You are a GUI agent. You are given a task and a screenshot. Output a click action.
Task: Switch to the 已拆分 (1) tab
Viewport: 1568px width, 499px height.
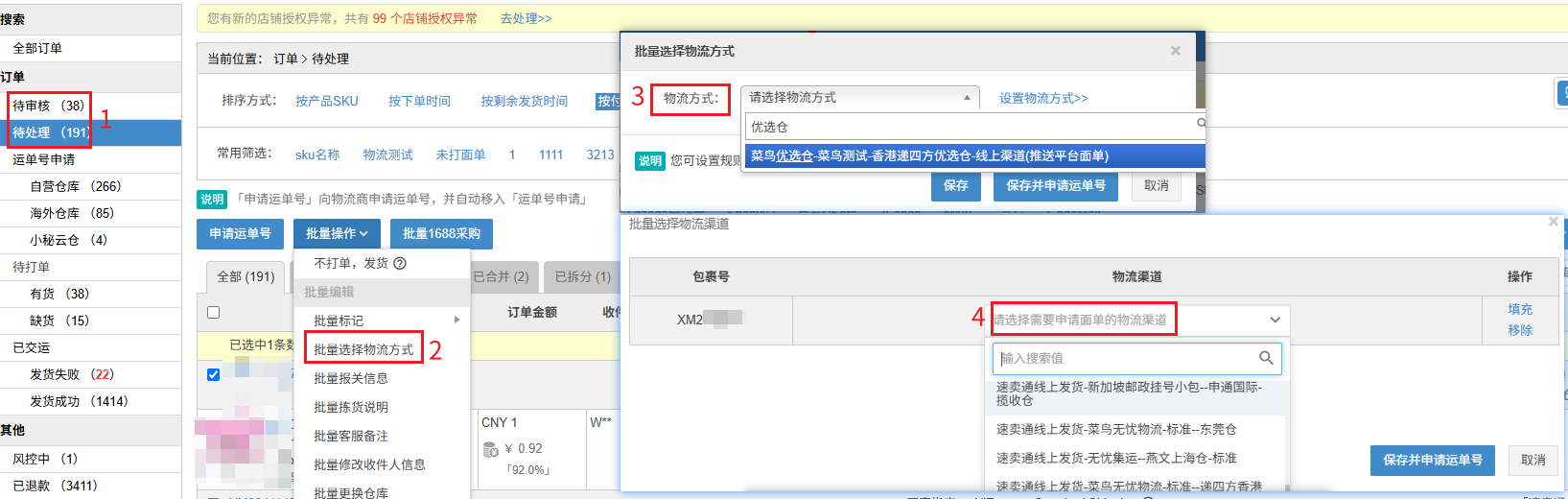tap(583, 276)
